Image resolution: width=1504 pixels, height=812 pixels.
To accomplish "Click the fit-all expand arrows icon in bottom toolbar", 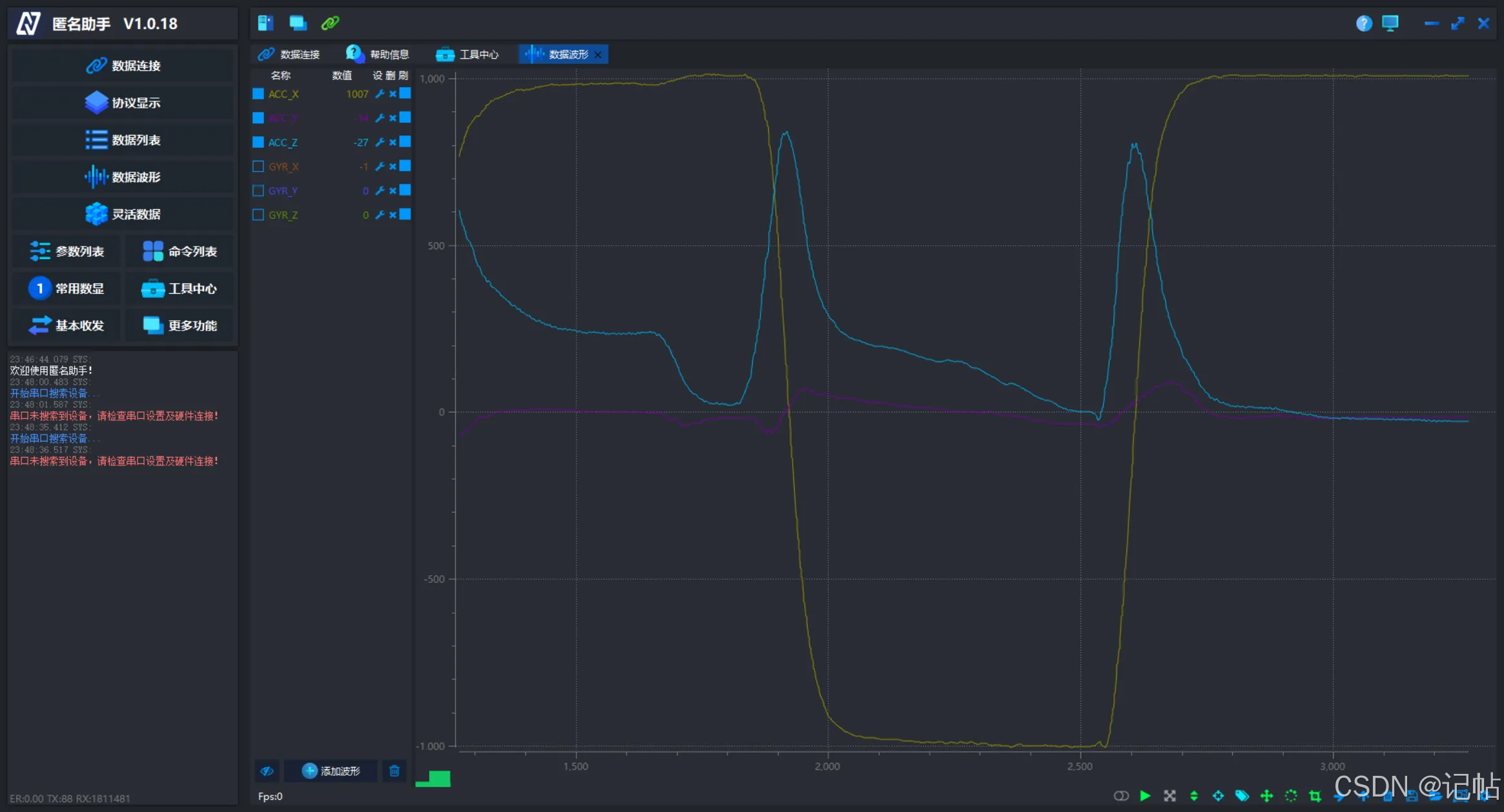I will coord(1170,795).
